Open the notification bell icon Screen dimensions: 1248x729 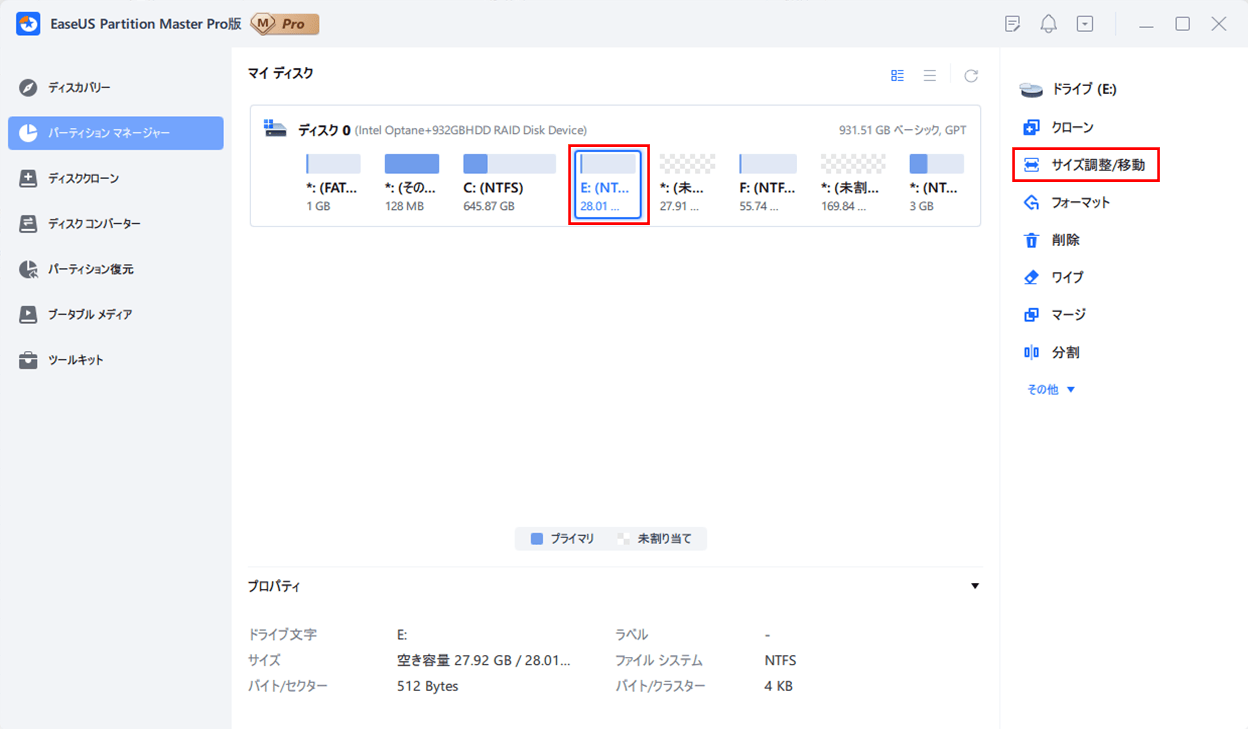click(x=1048, y=24)
